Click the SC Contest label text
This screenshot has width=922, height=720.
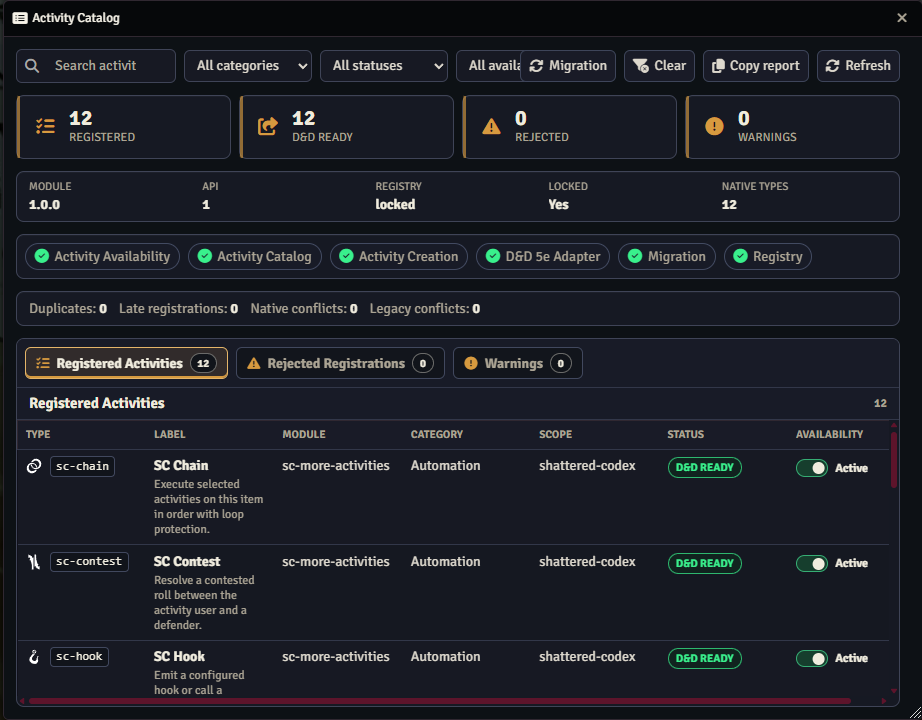(187, 561)
